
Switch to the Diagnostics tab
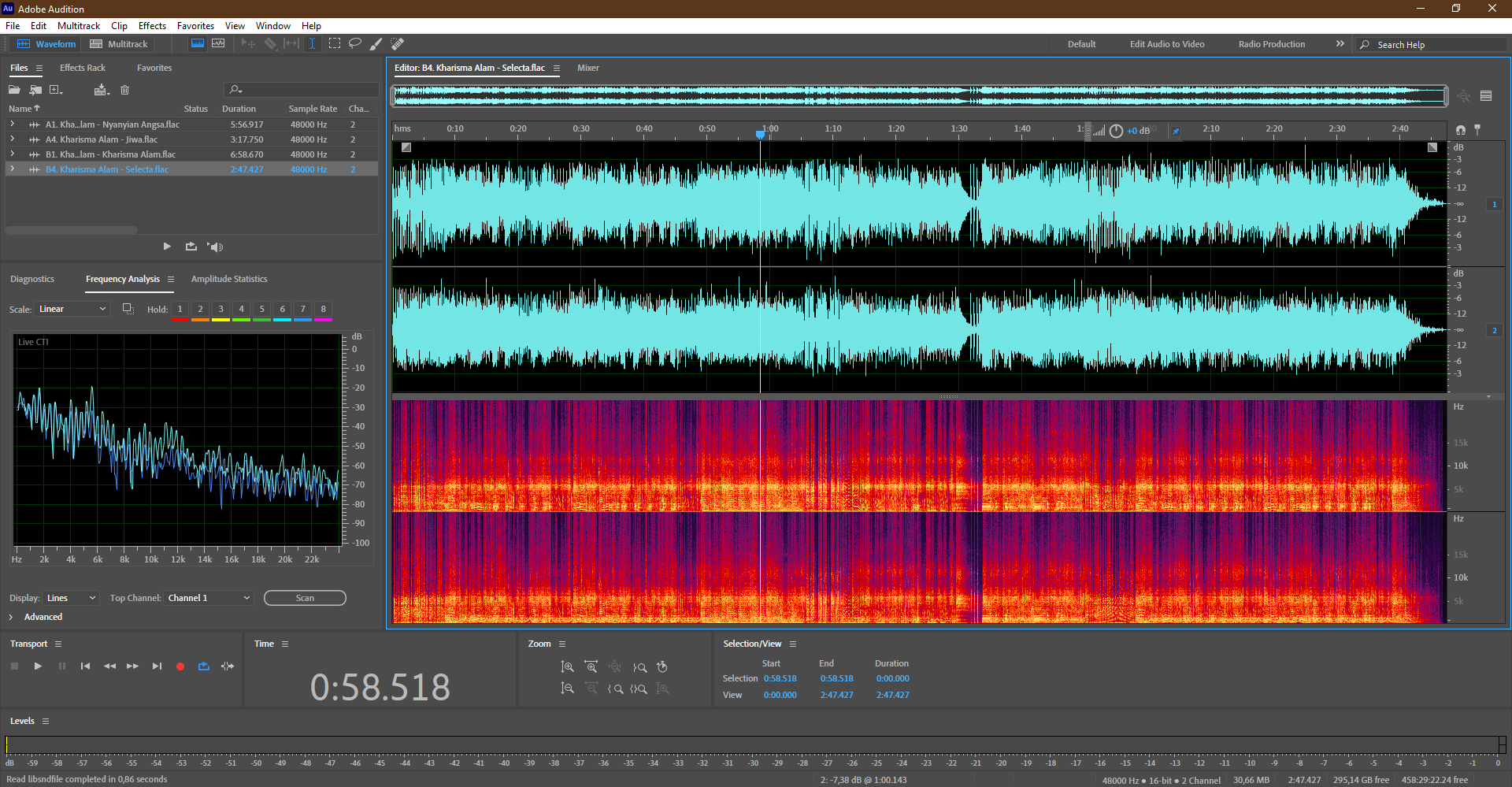tap(32, 279)
